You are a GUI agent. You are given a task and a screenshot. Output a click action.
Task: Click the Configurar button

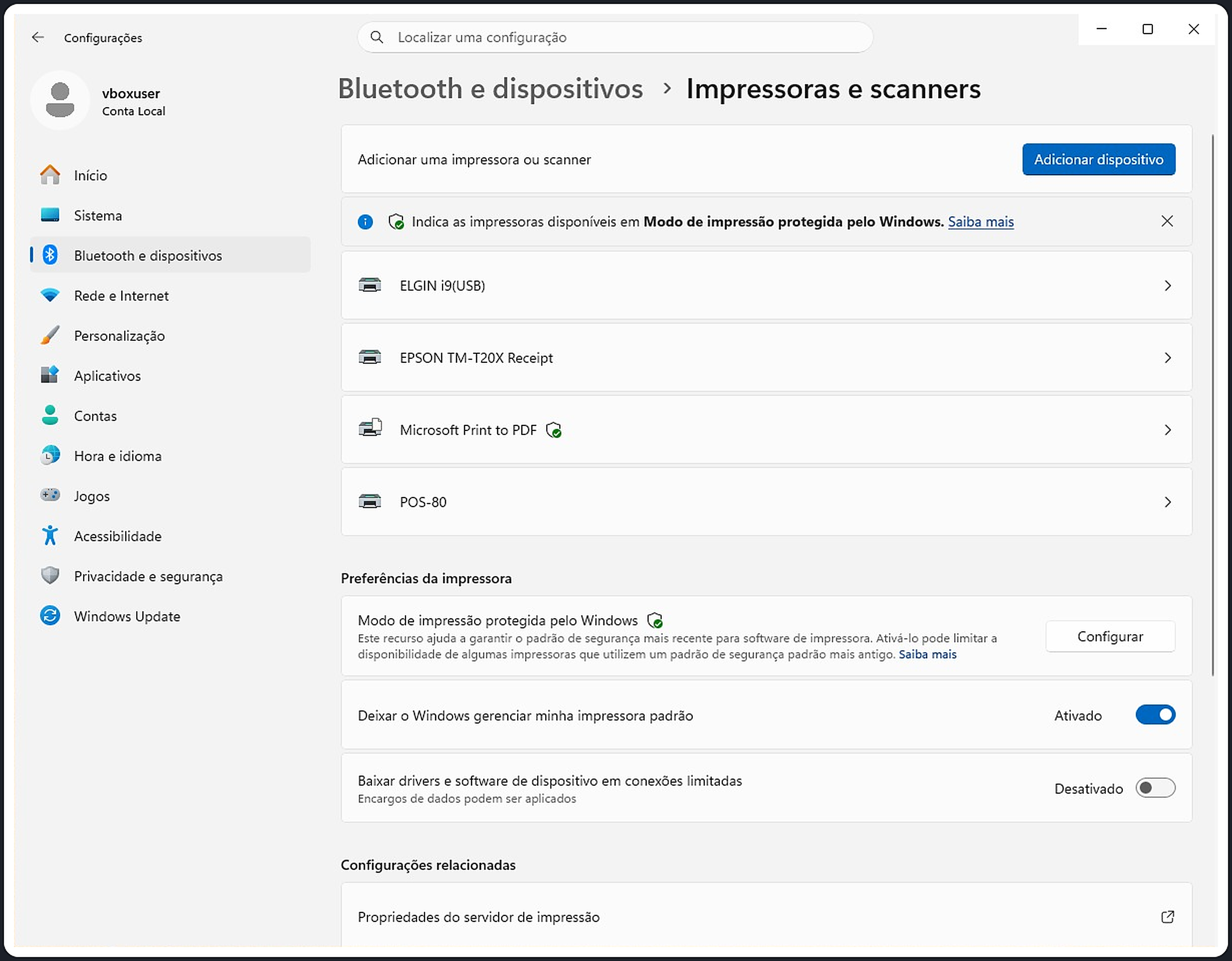(x=1110, y=636)
